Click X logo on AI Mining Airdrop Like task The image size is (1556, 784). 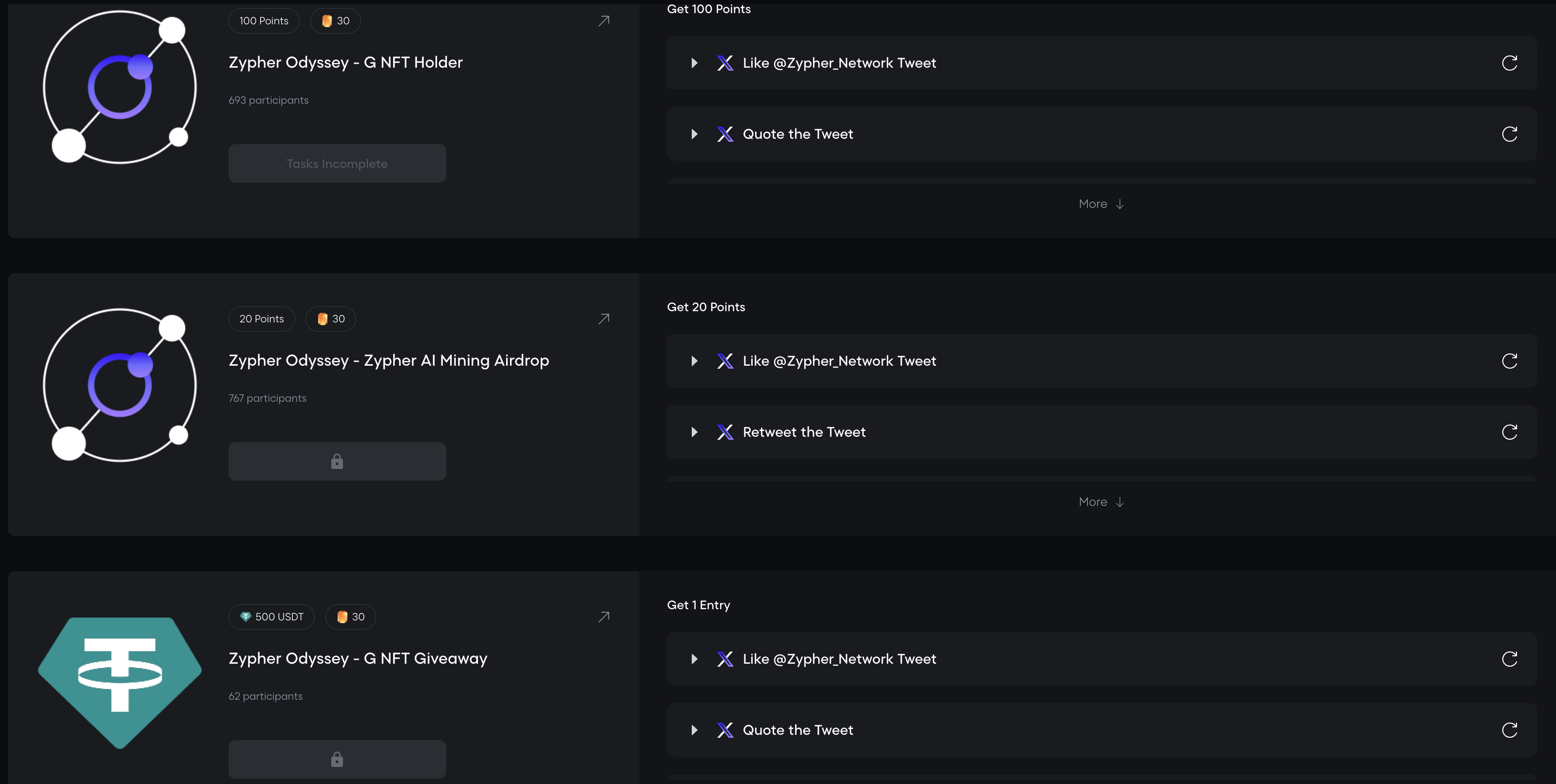pyautogui.click(x=725, y=361)
